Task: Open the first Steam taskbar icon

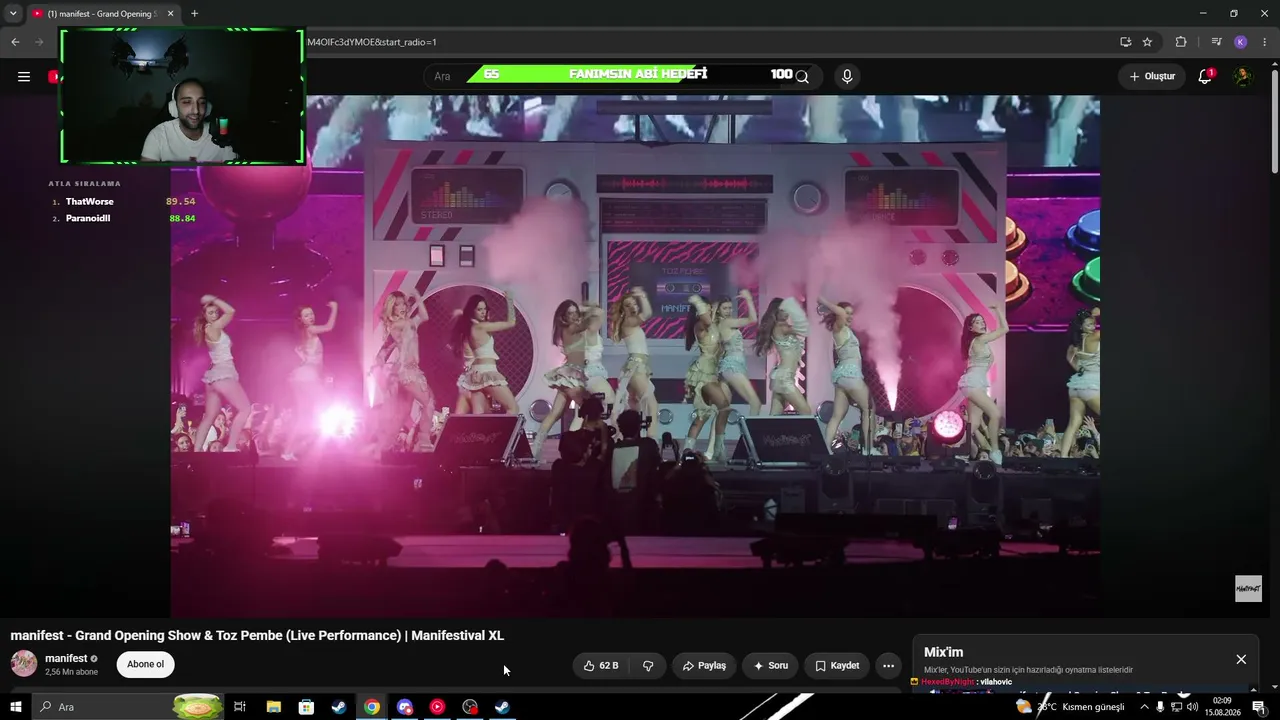Action: 339,707
